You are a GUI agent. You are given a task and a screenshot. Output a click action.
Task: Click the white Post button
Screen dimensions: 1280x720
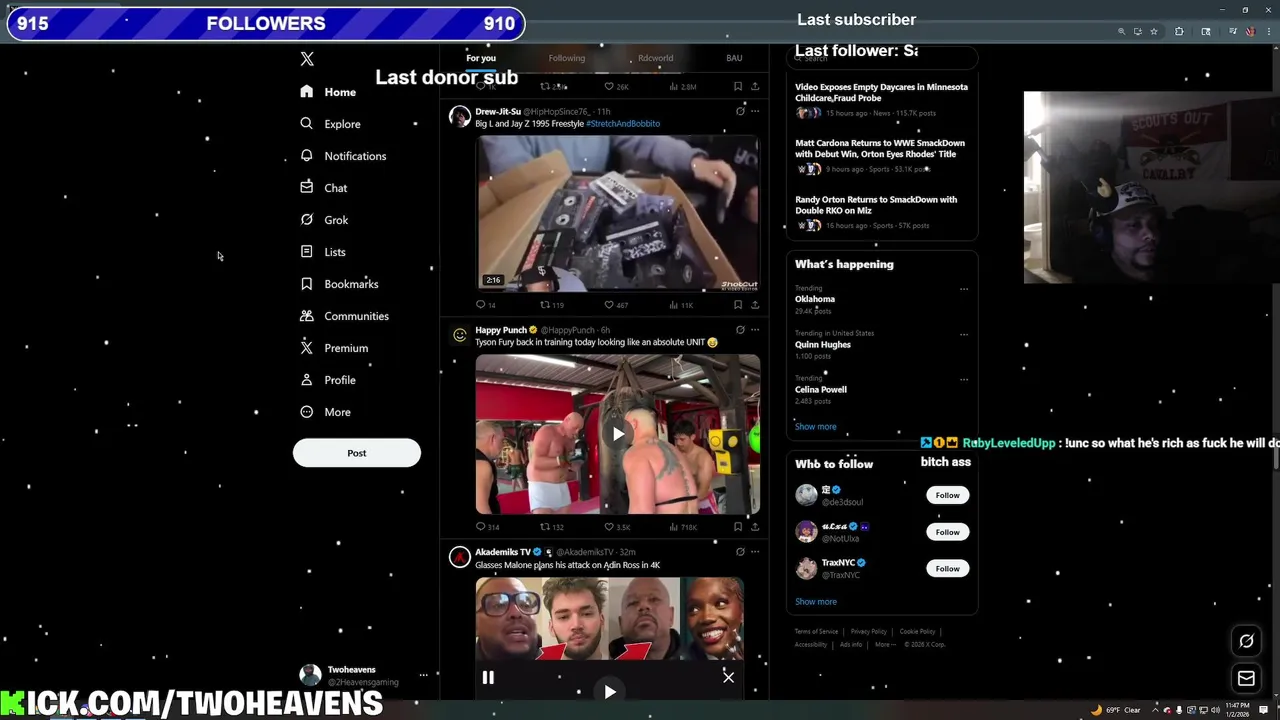coord(357,453)
